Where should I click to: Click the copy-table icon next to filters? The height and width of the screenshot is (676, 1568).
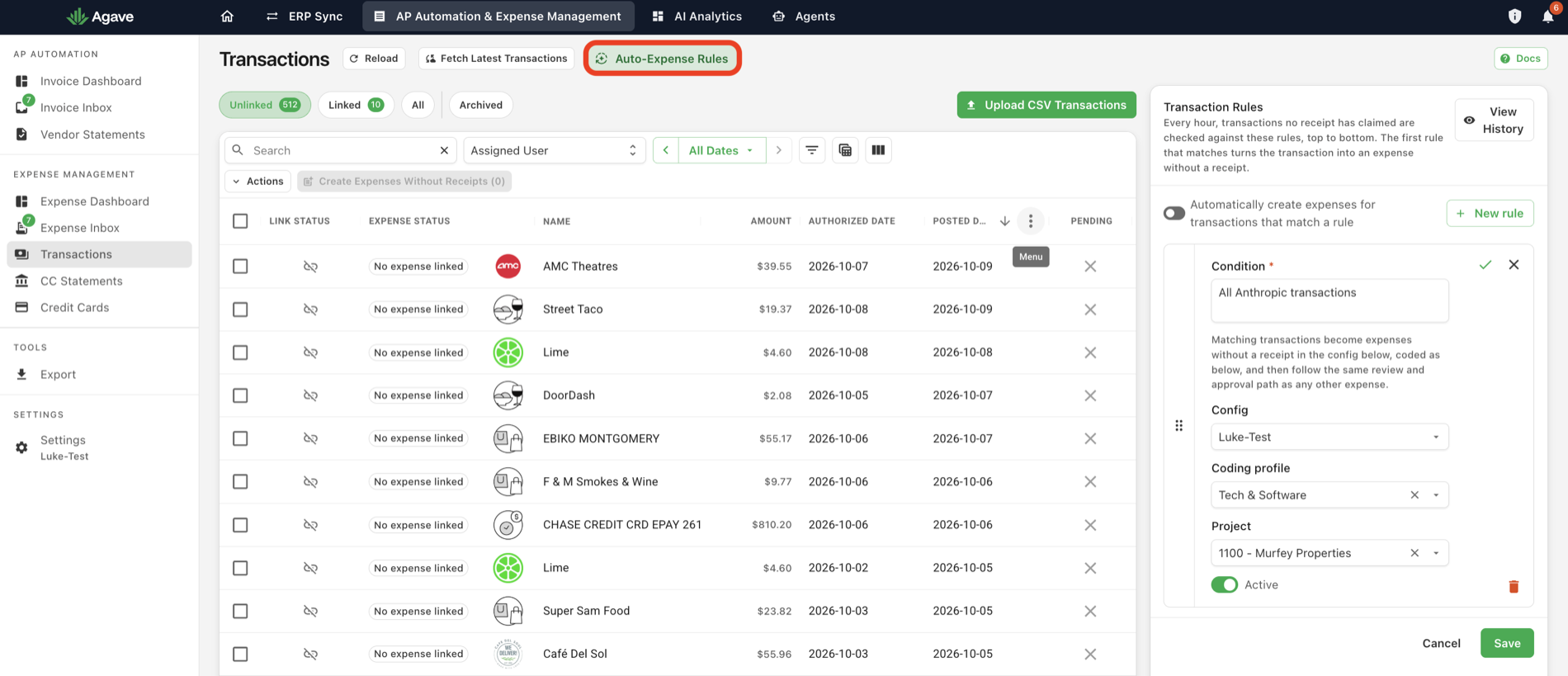[x=845, y=150]
